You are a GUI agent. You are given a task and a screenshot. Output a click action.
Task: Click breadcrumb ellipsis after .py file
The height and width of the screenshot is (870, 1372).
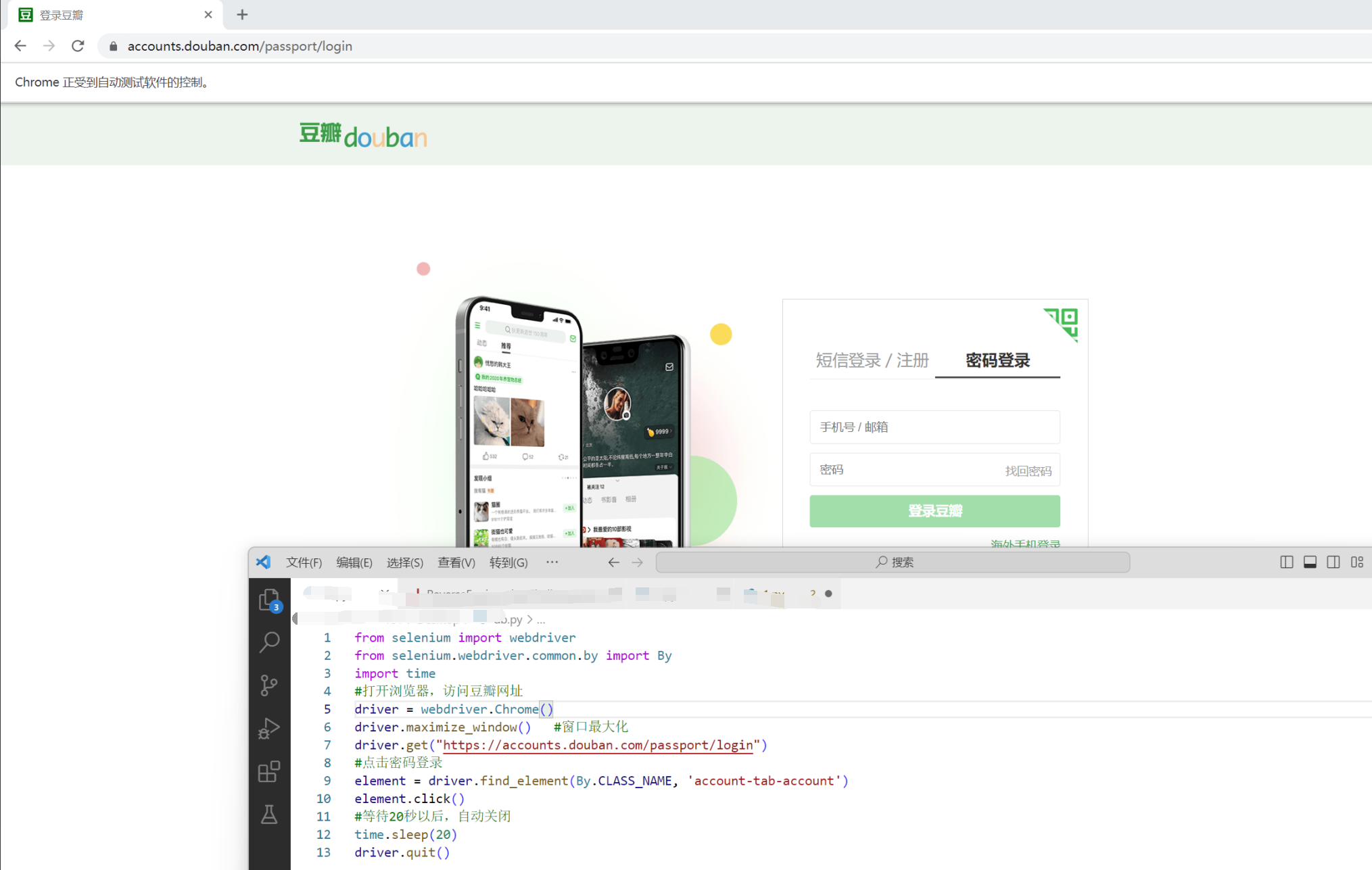pos(541,619)
